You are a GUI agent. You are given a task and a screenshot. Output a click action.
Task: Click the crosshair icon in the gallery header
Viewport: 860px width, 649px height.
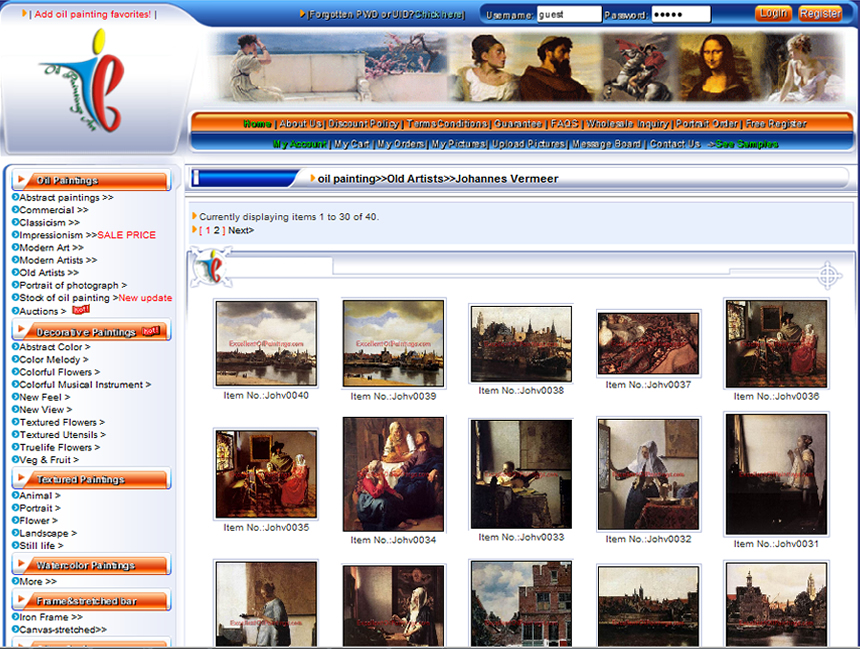tap(829, 274)
